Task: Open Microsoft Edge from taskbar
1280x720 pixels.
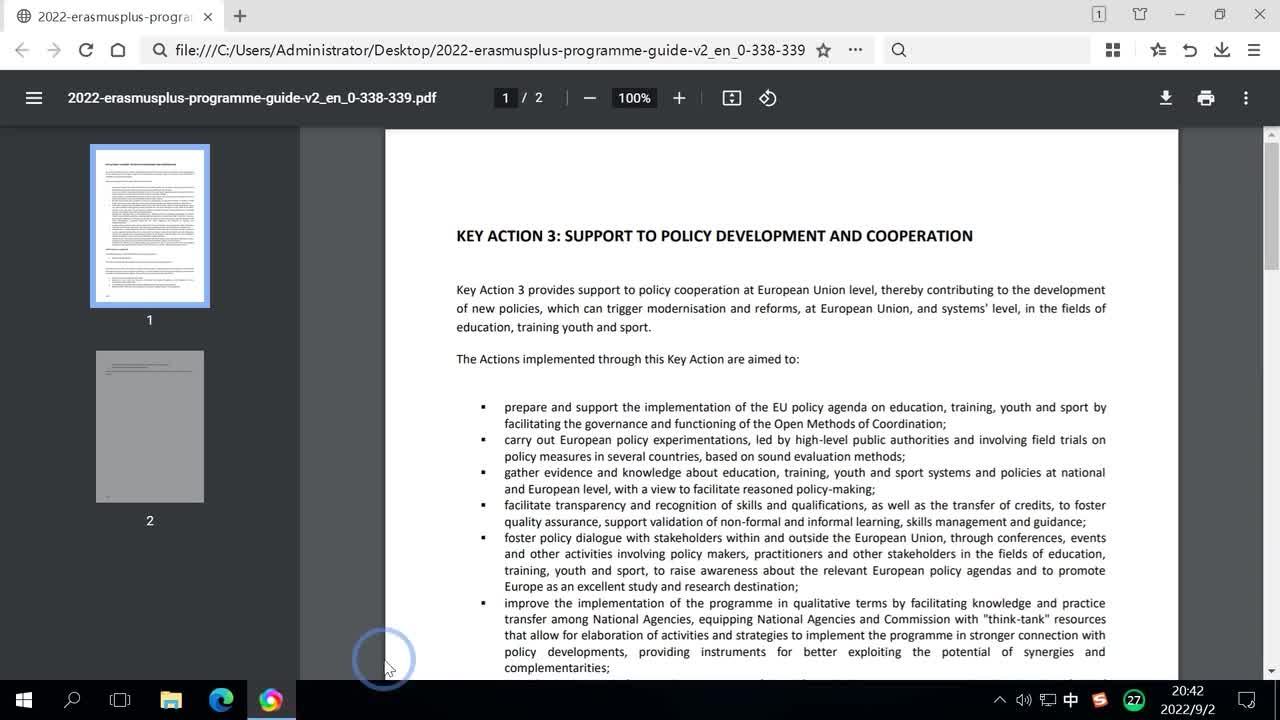Action: pyautogui.click(x=221, y=700)
